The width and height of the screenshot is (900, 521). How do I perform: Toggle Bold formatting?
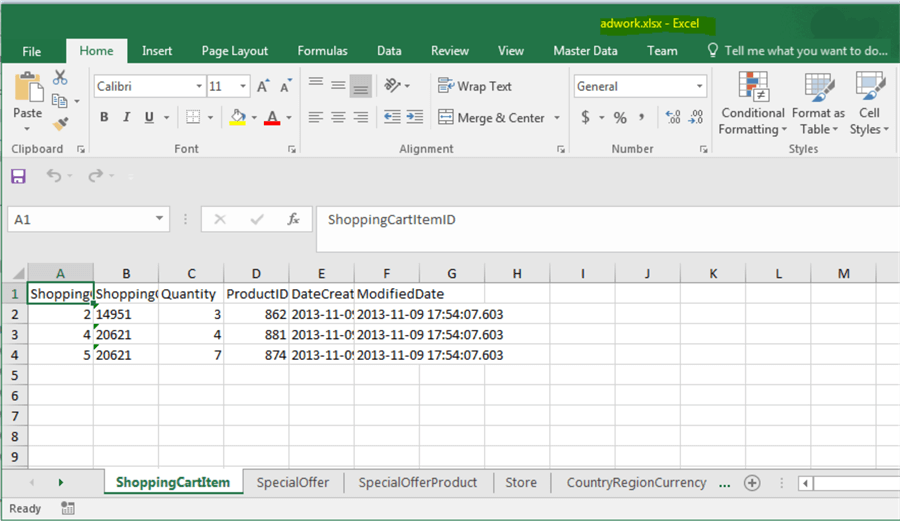click(x=104, y=118)
